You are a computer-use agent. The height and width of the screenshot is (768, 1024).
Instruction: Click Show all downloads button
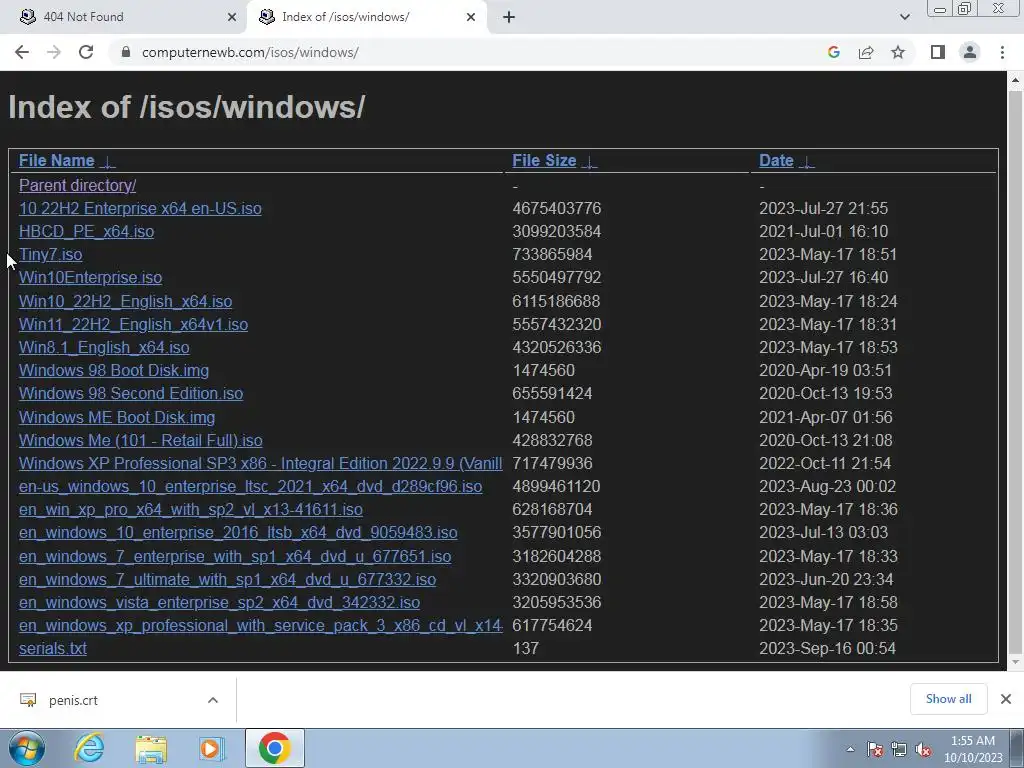coord(948,699)
